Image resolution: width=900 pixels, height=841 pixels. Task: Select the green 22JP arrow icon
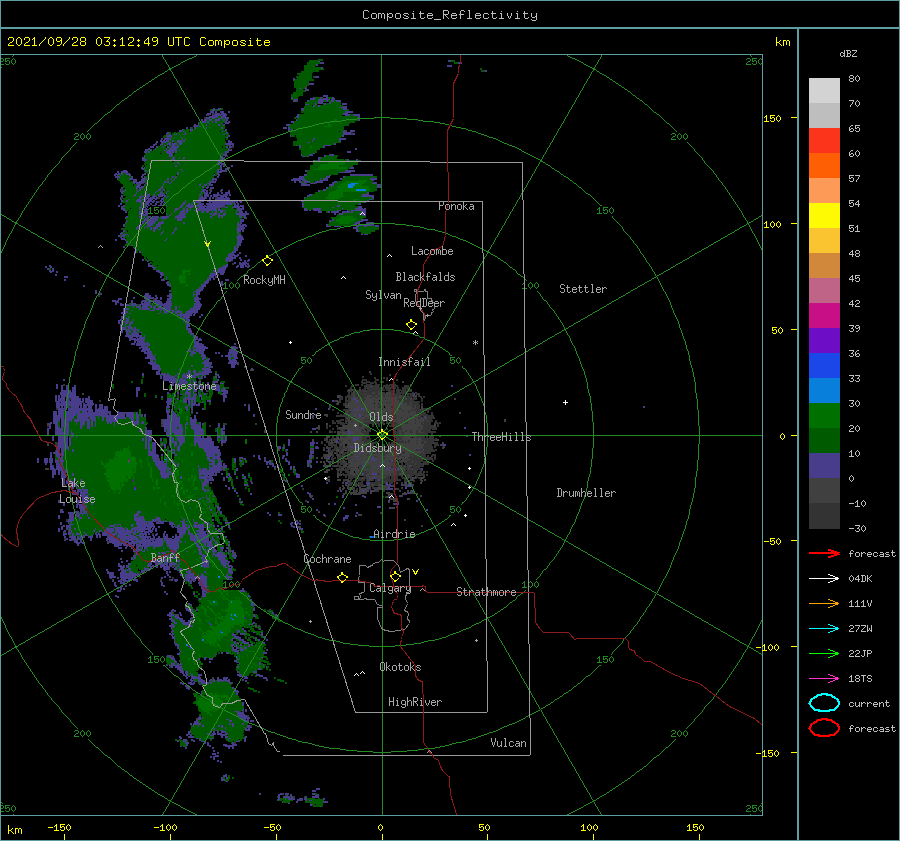824,653
